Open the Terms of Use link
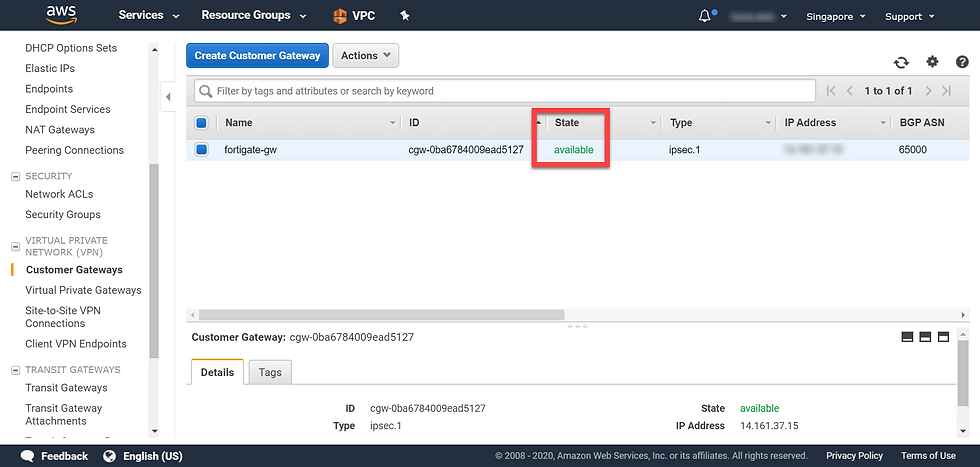The width and height of the screenshot is (980, 467). pyautogui.click(x=928, y=456)
